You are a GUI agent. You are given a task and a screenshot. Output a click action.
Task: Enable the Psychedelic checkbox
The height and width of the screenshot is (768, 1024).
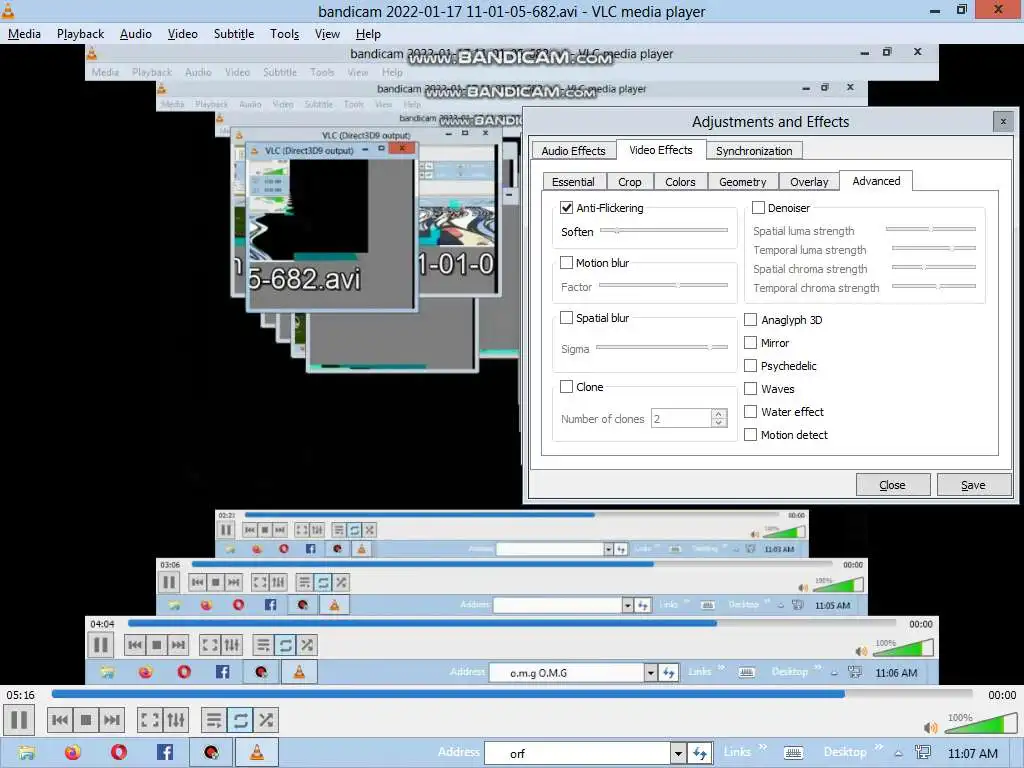750,366
